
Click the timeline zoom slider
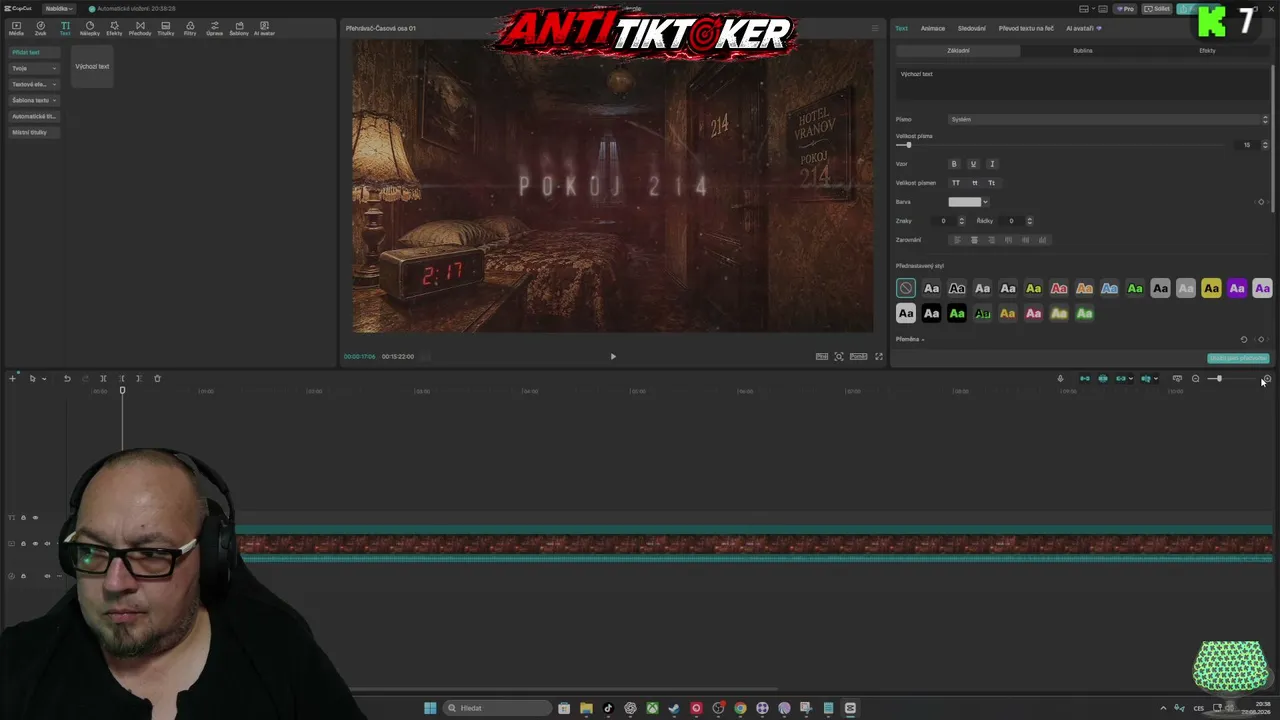1231,379
